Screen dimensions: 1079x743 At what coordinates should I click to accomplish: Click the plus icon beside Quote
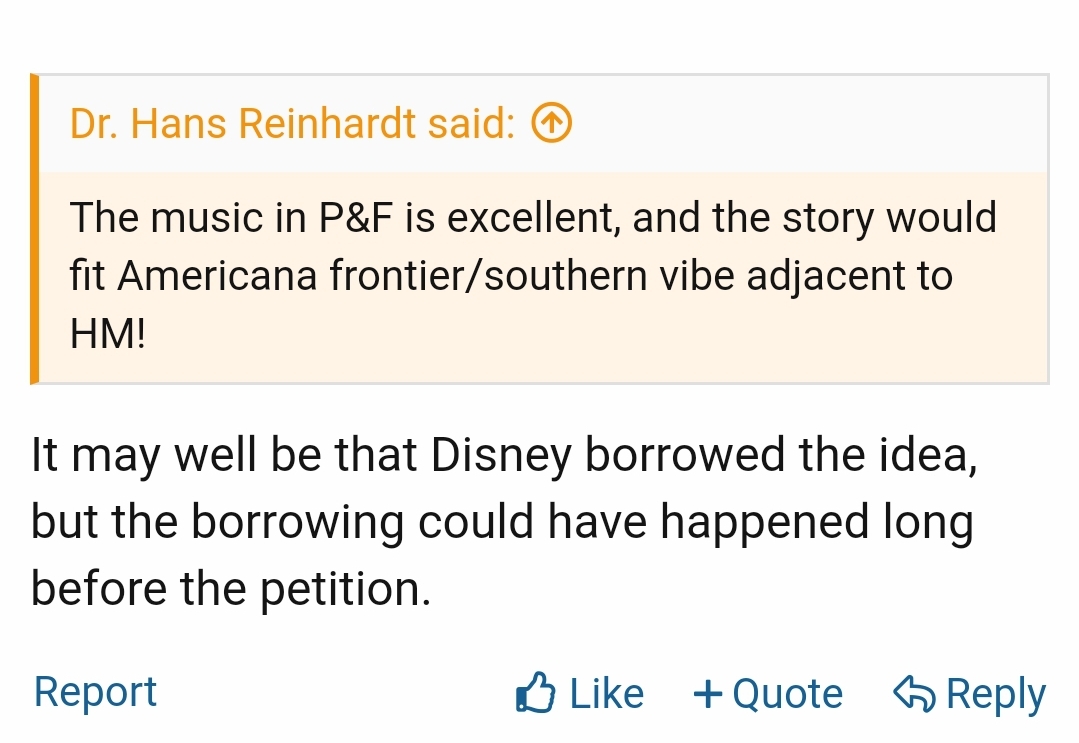pyautogui.click(x=708, y=694)
